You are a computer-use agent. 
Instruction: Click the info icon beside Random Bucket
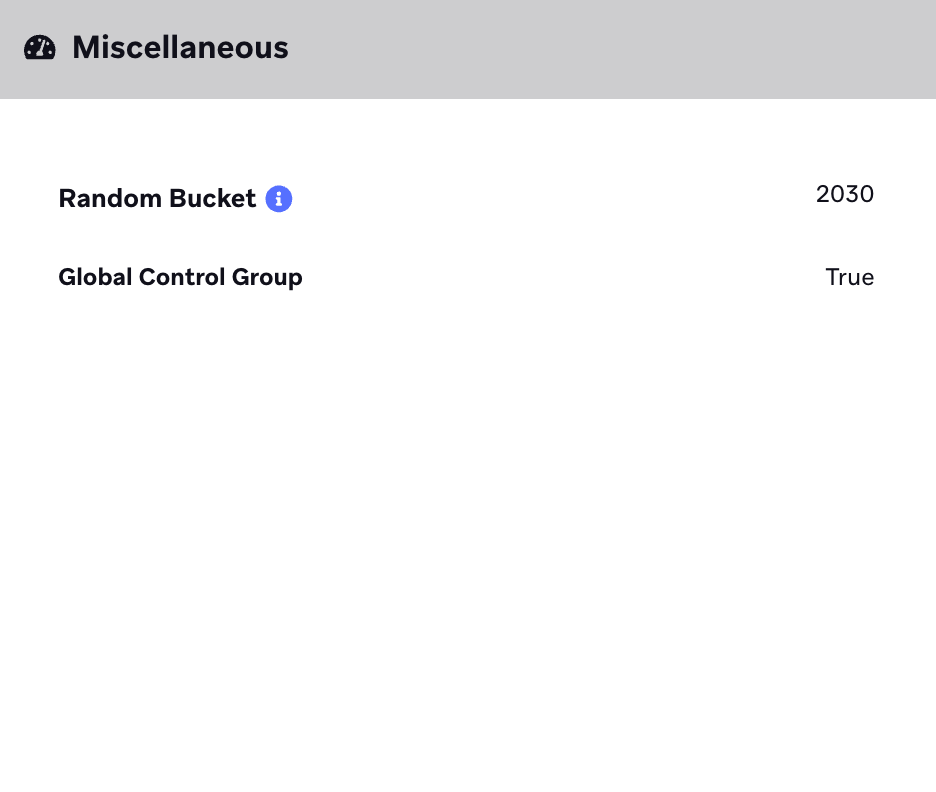pos(279,199)
